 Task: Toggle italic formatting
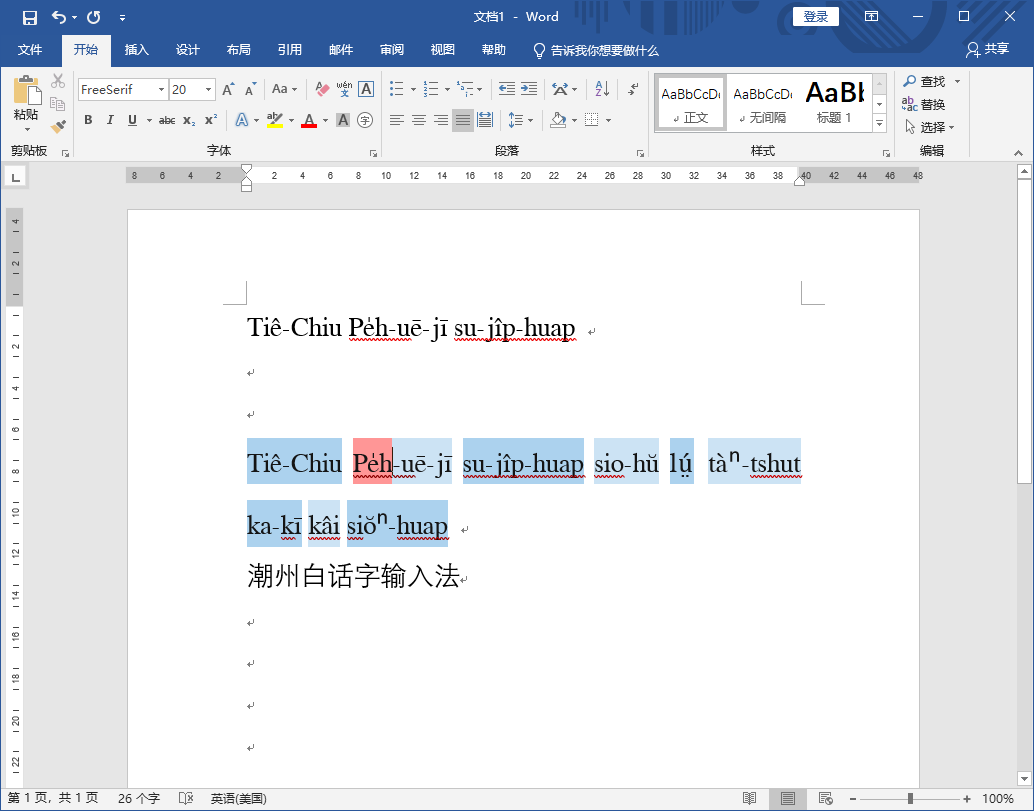[110, 120]
